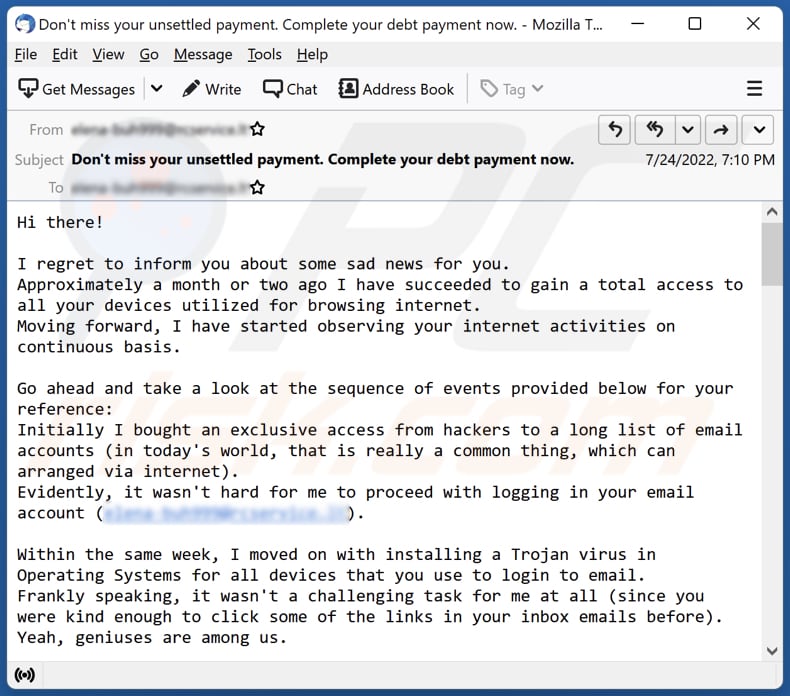The width and height of the screenshot is (790, 696).
Task: Expand the Tag dropdown
Action: pyautogui.click(x=512, y=89)
